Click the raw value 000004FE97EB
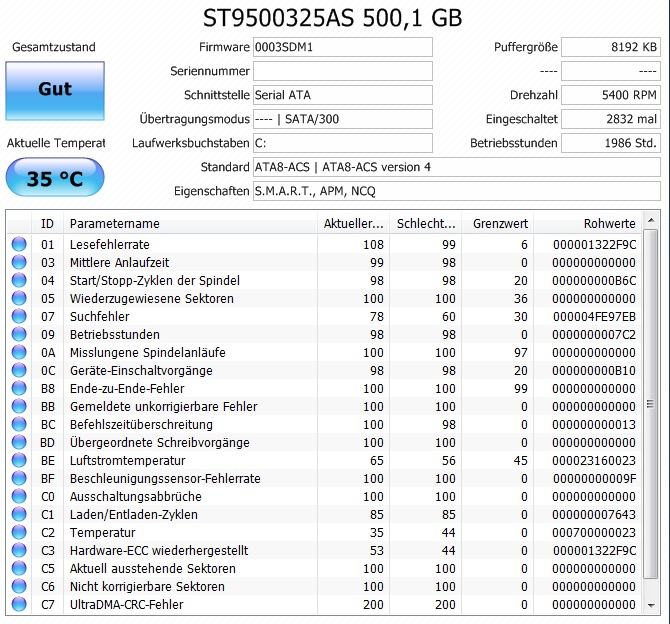Screen dimensions: 670x624 tap(594, 316)
